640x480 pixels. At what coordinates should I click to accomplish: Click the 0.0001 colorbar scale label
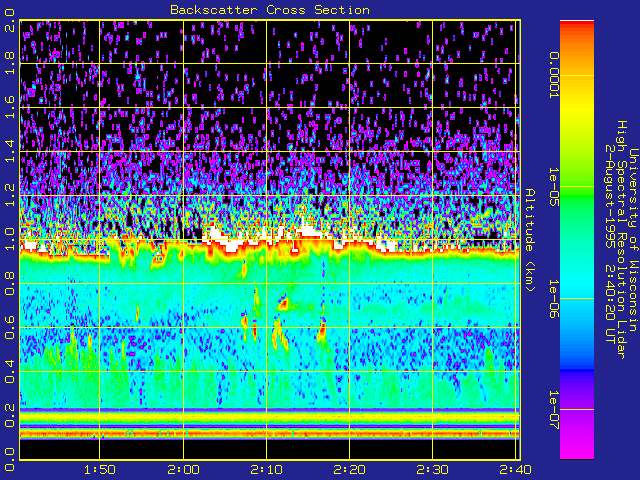[x=554, y=75]
